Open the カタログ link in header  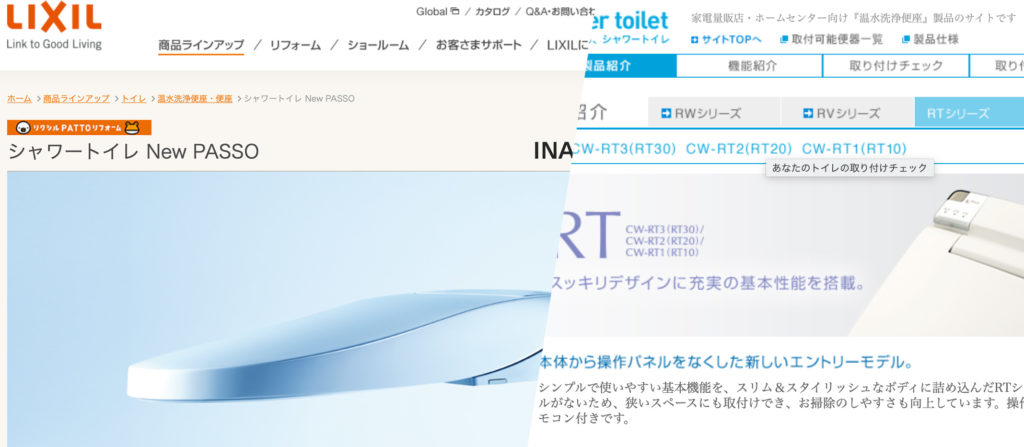(492, 12)
